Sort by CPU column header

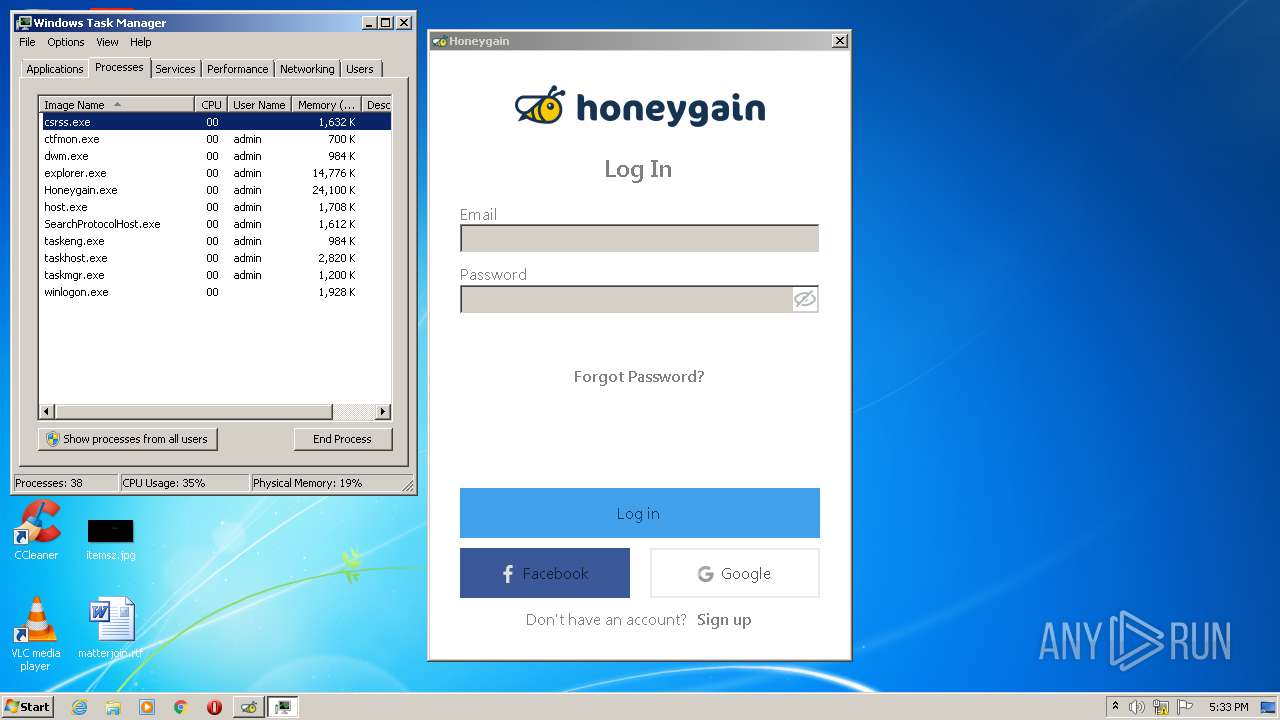(x=211, y=105)
